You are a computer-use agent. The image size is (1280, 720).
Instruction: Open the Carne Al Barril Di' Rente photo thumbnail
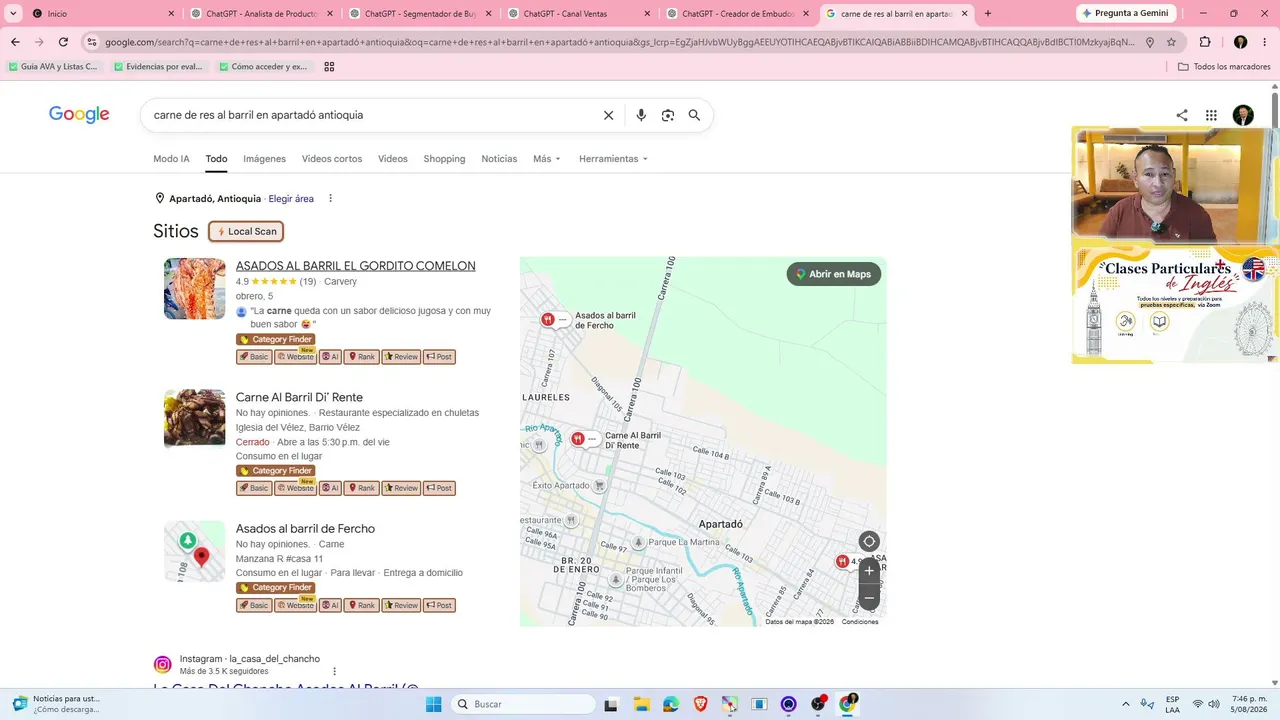click(x=195, y=418)
